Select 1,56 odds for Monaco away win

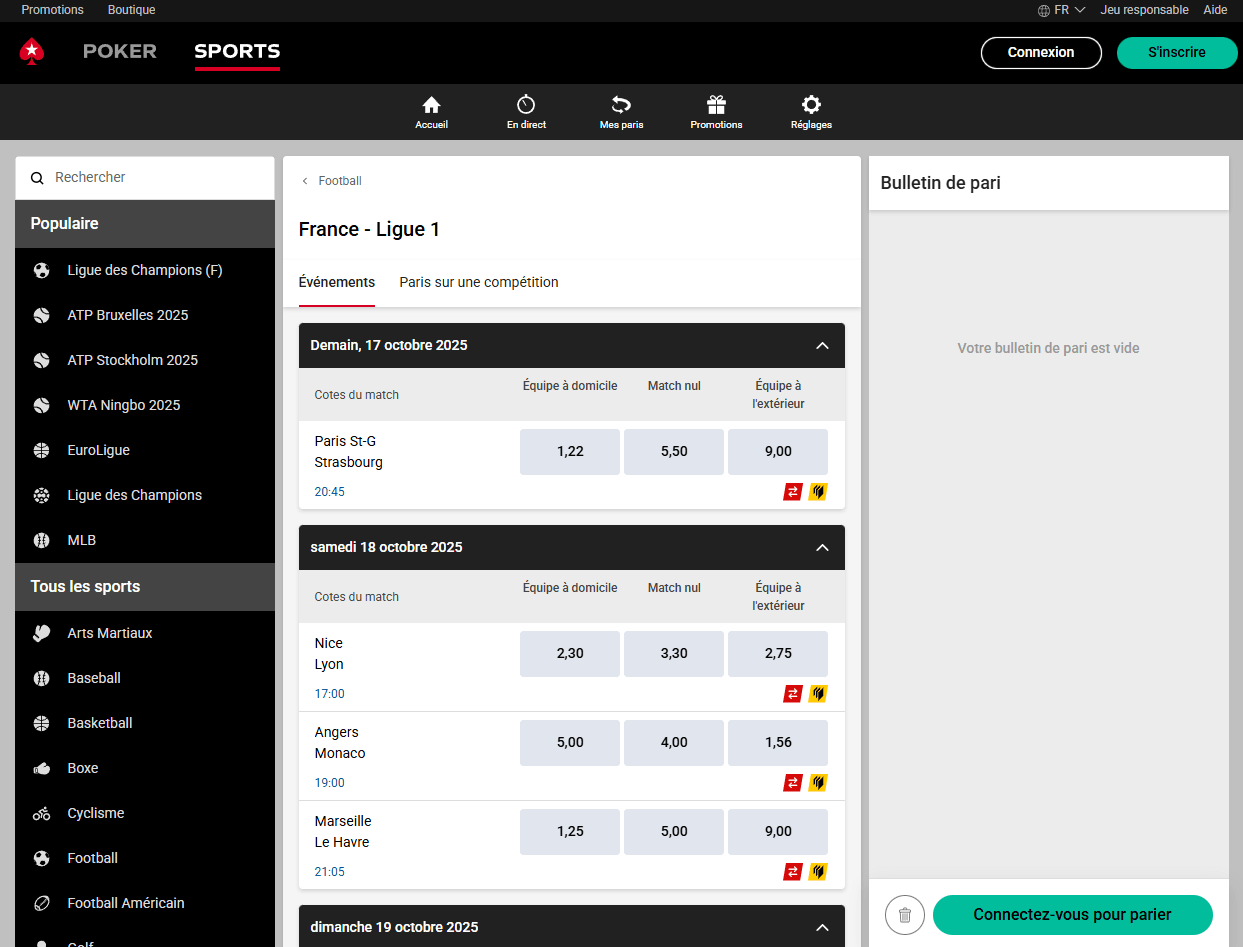click(x=778, y=743)
